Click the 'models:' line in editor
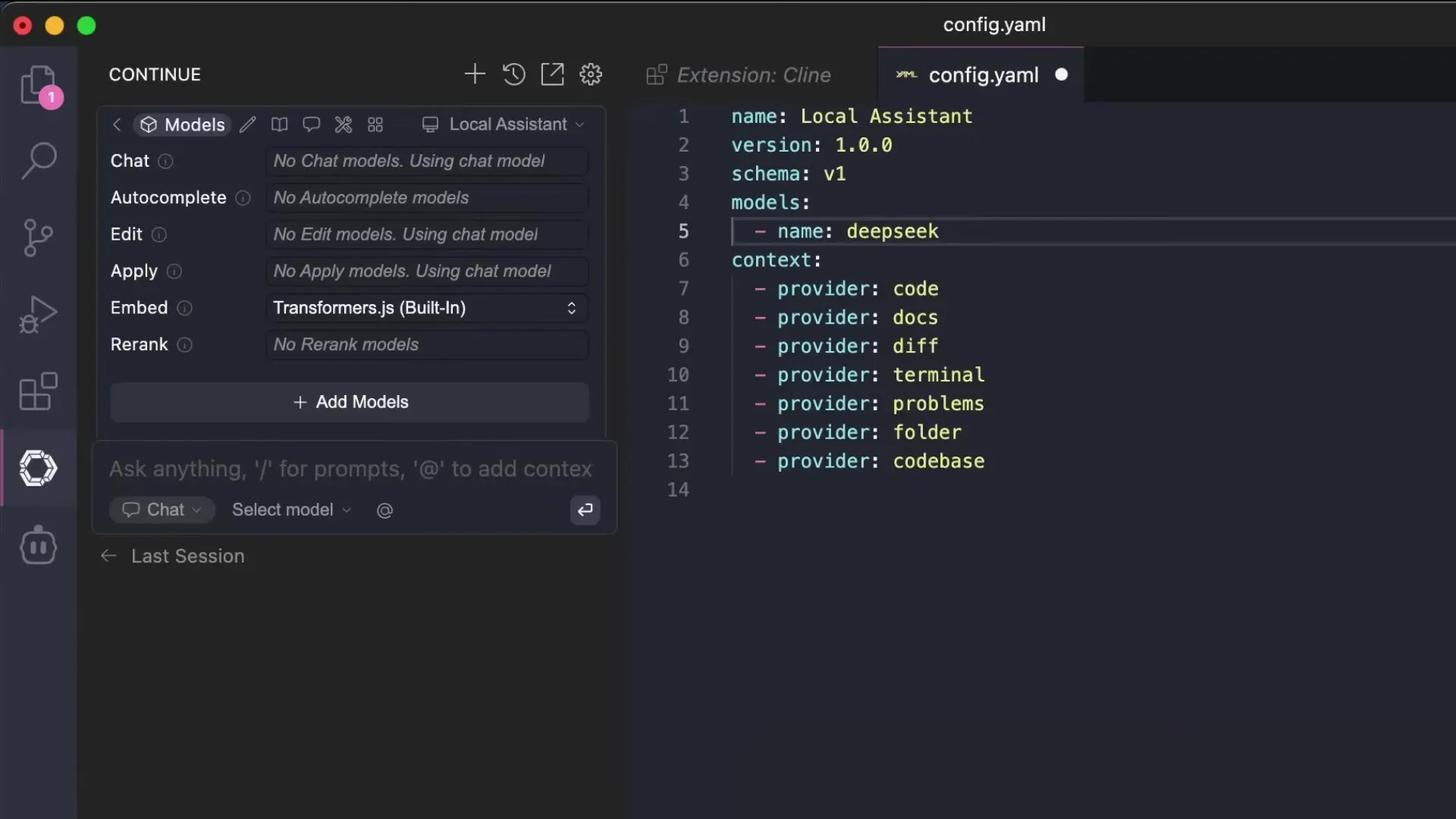The width and height of the screenshot is (1456, 819). coord(770,202)
